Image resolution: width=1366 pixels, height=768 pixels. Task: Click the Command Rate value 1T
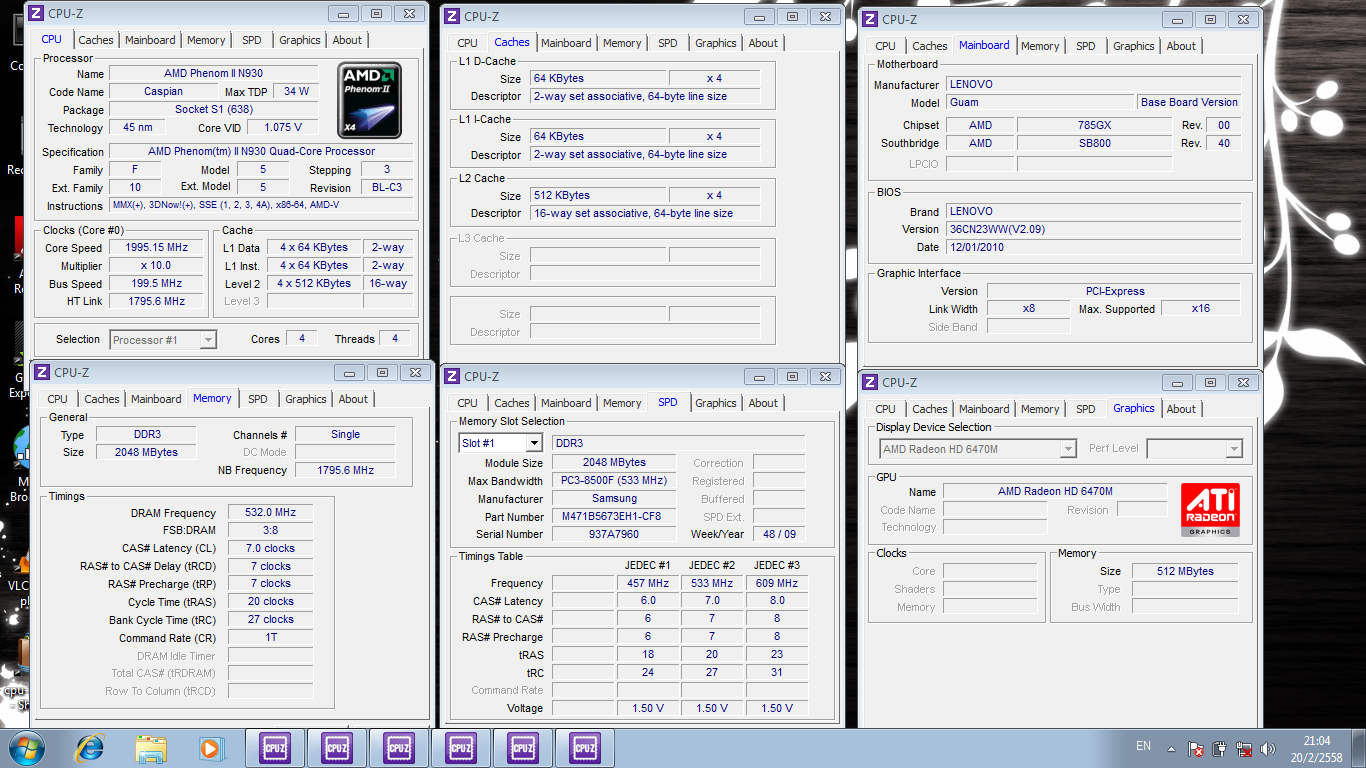270,638
